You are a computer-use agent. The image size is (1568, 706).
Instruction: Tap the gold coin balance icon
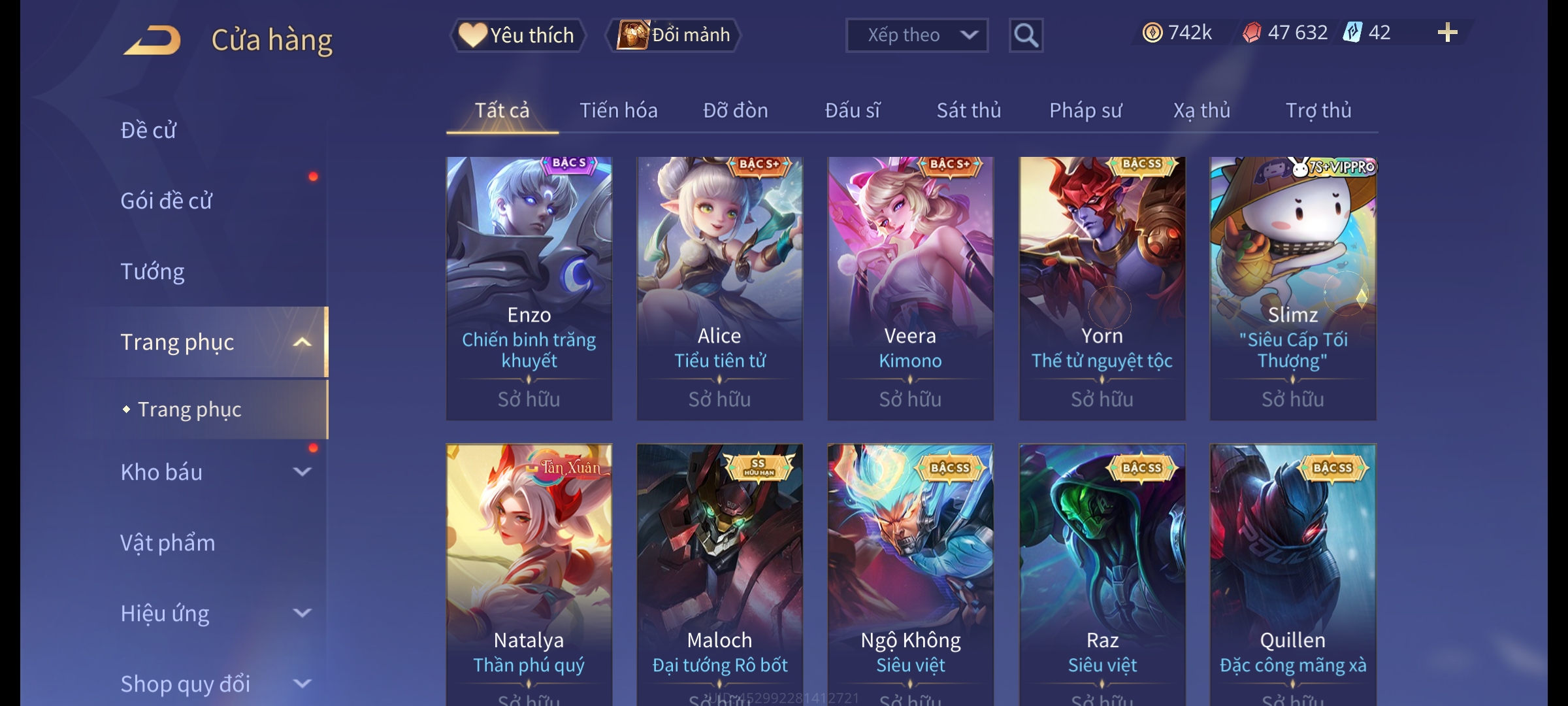1152,33
